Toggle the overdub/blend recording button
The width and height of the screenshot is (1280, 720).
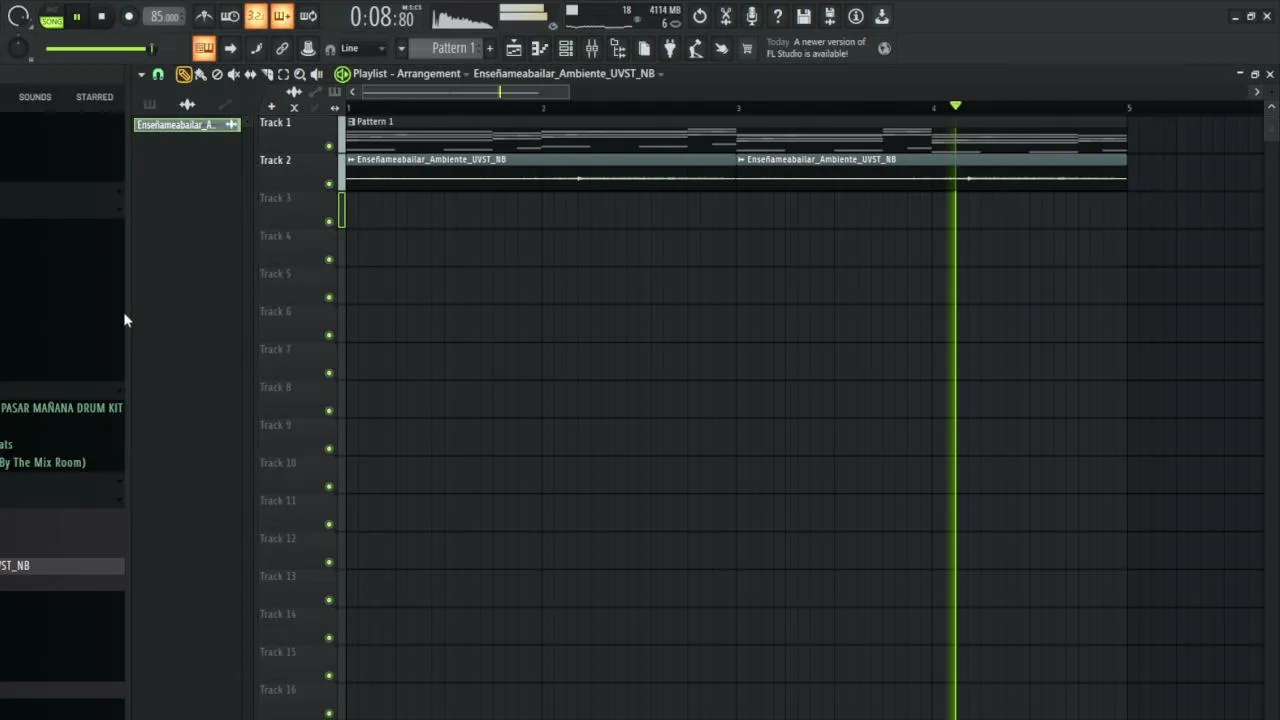282,16
